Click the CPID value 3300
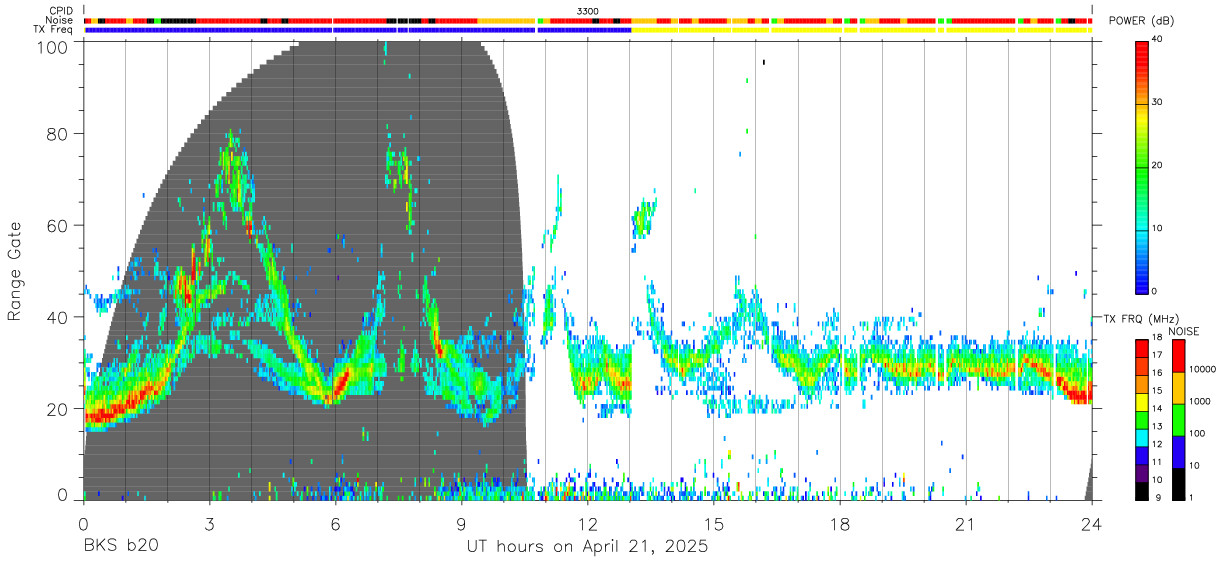This screenshot has width=1228, height=567. point(588,11)
